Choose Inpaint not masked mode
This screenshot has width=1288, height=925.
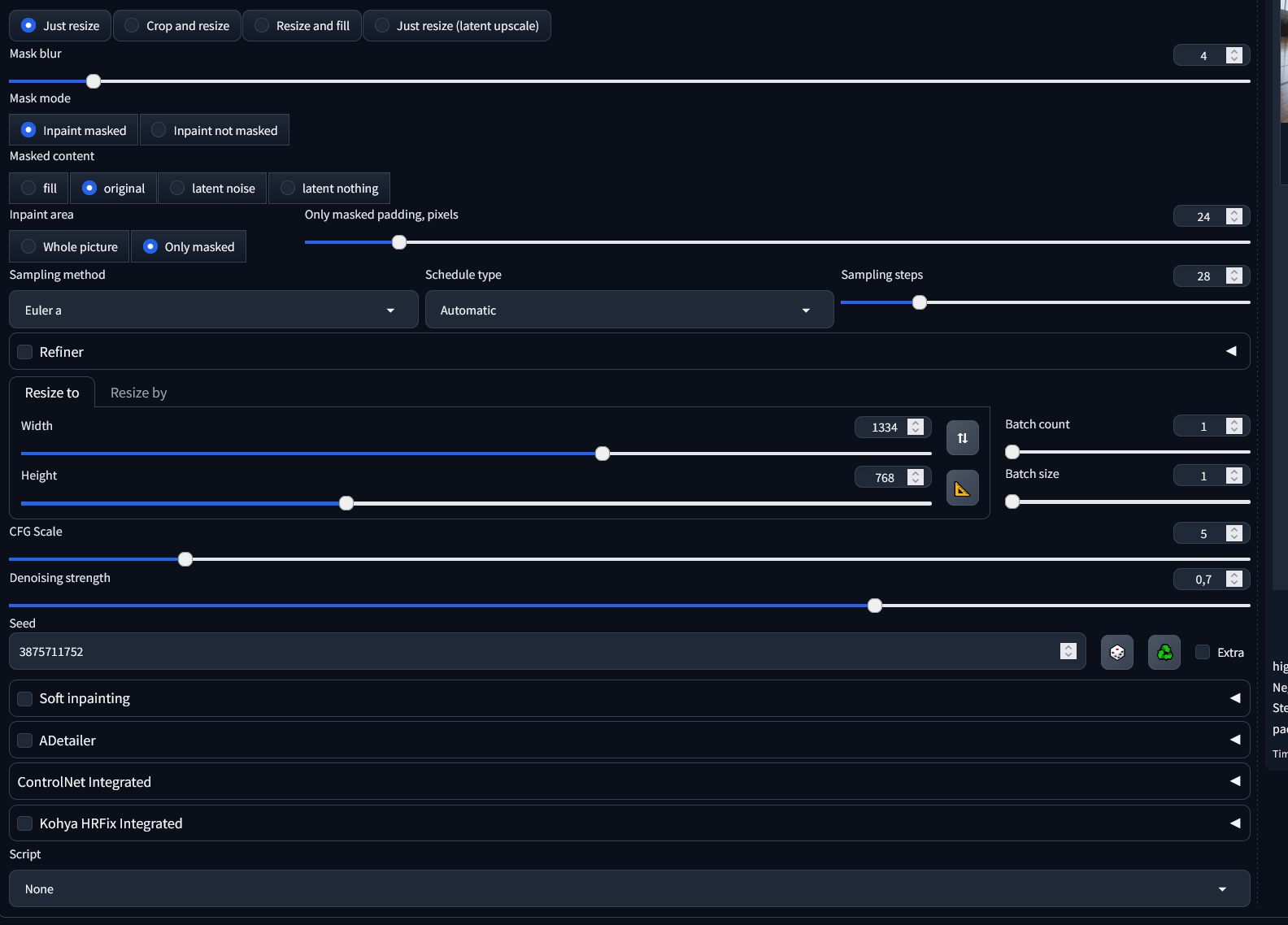215,130
